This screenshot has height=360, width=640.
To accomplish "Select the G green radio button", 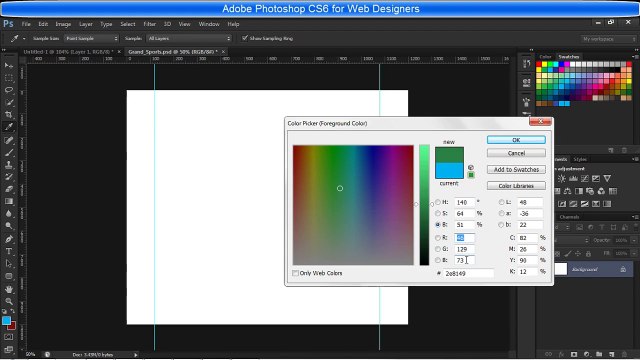I will coord(438,249).
